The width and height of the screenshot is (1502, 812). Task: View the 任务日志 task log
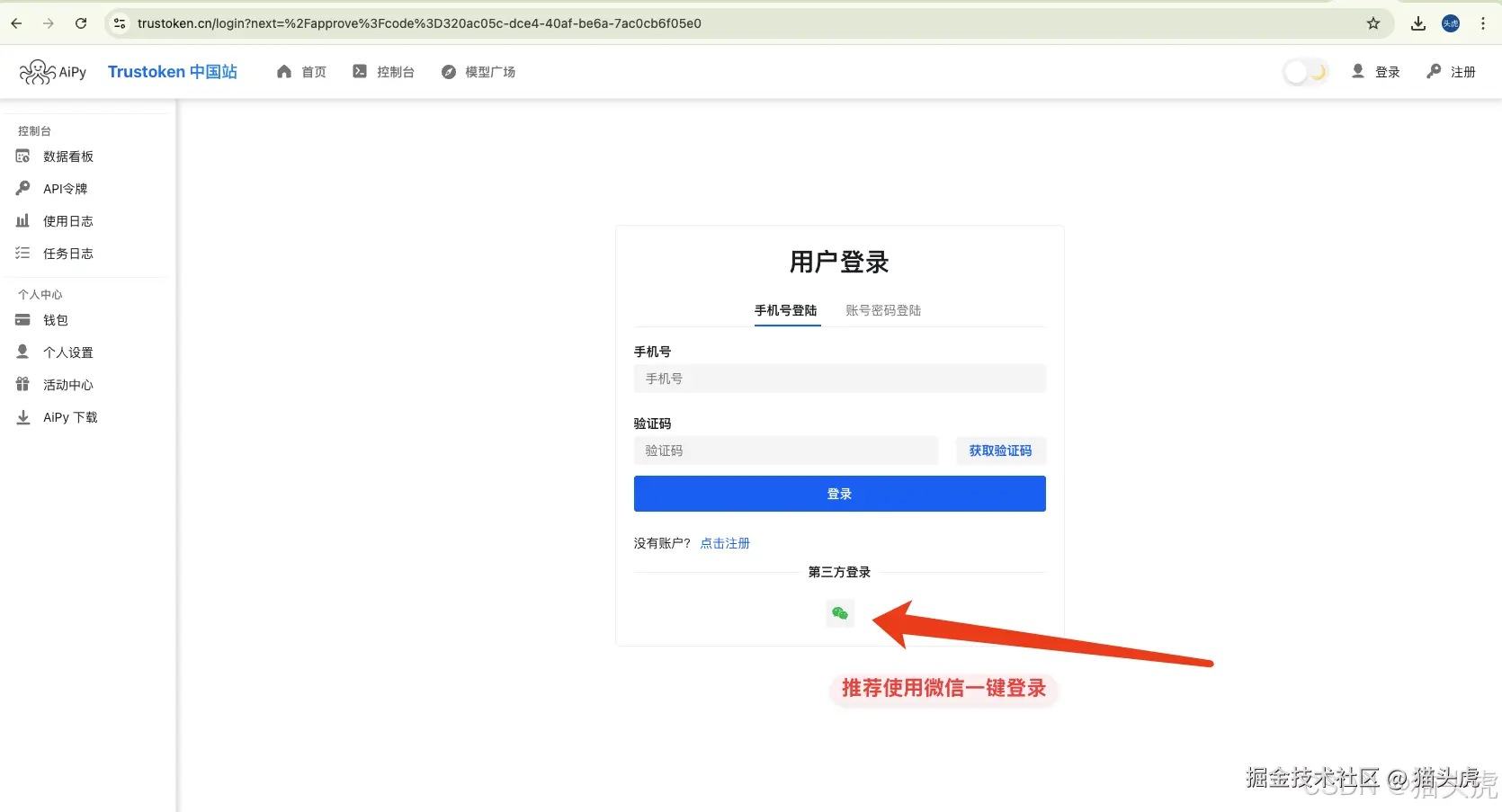pos(67,253)
